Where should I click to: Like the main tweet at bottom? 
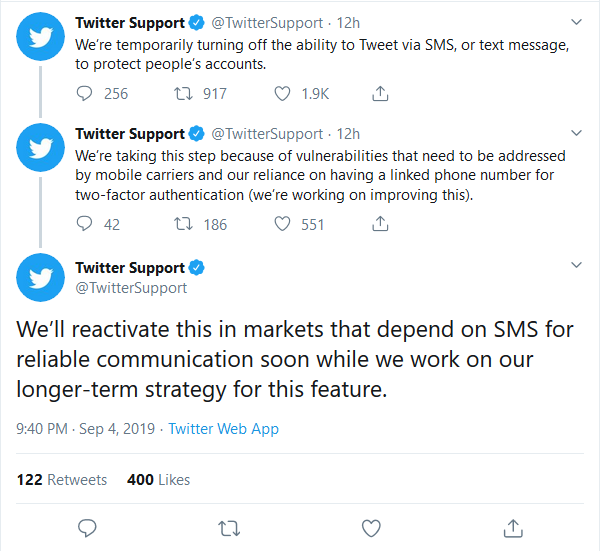point(371,527)
